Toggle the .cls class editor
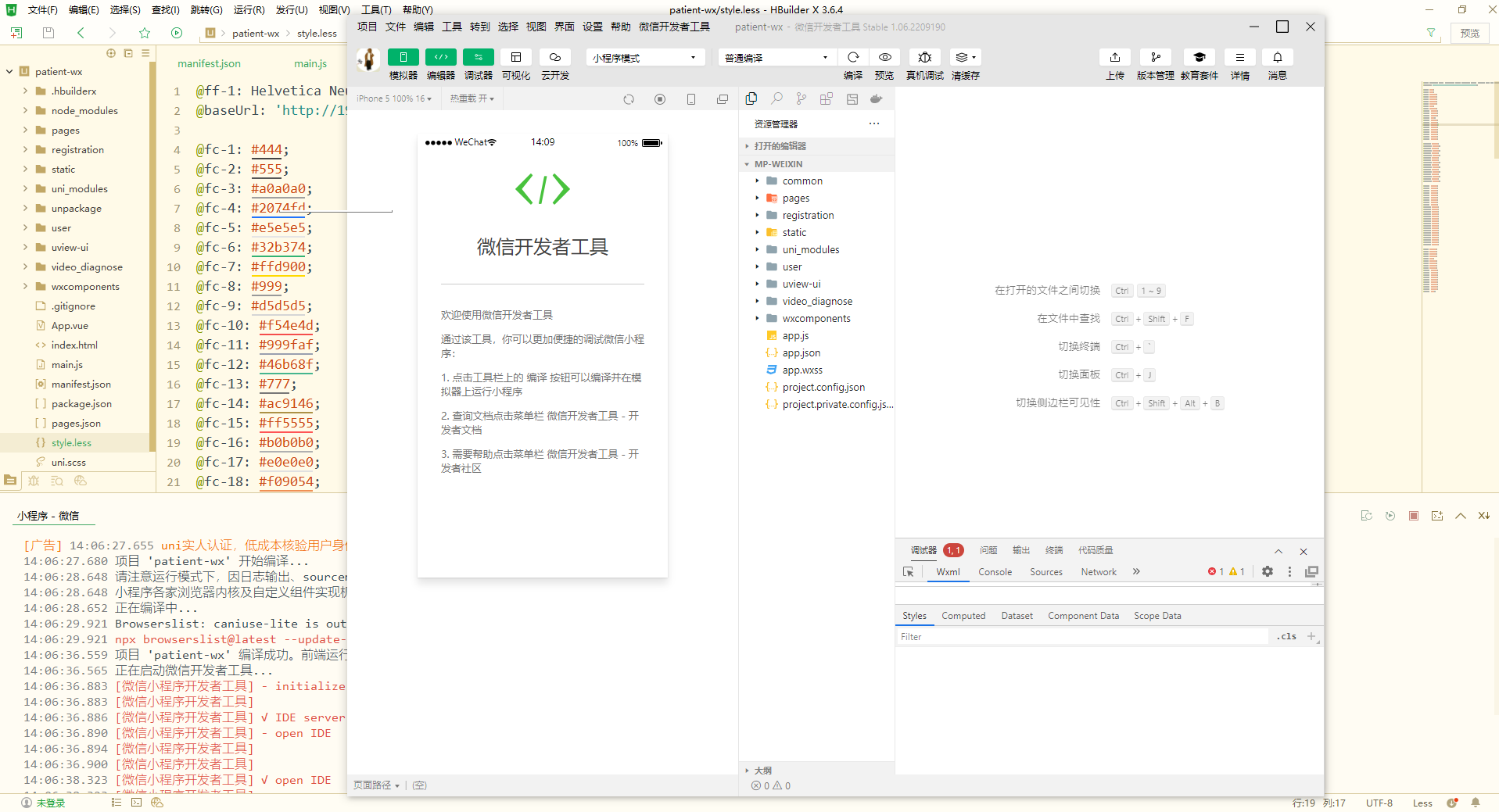 tap(1286, 636)
